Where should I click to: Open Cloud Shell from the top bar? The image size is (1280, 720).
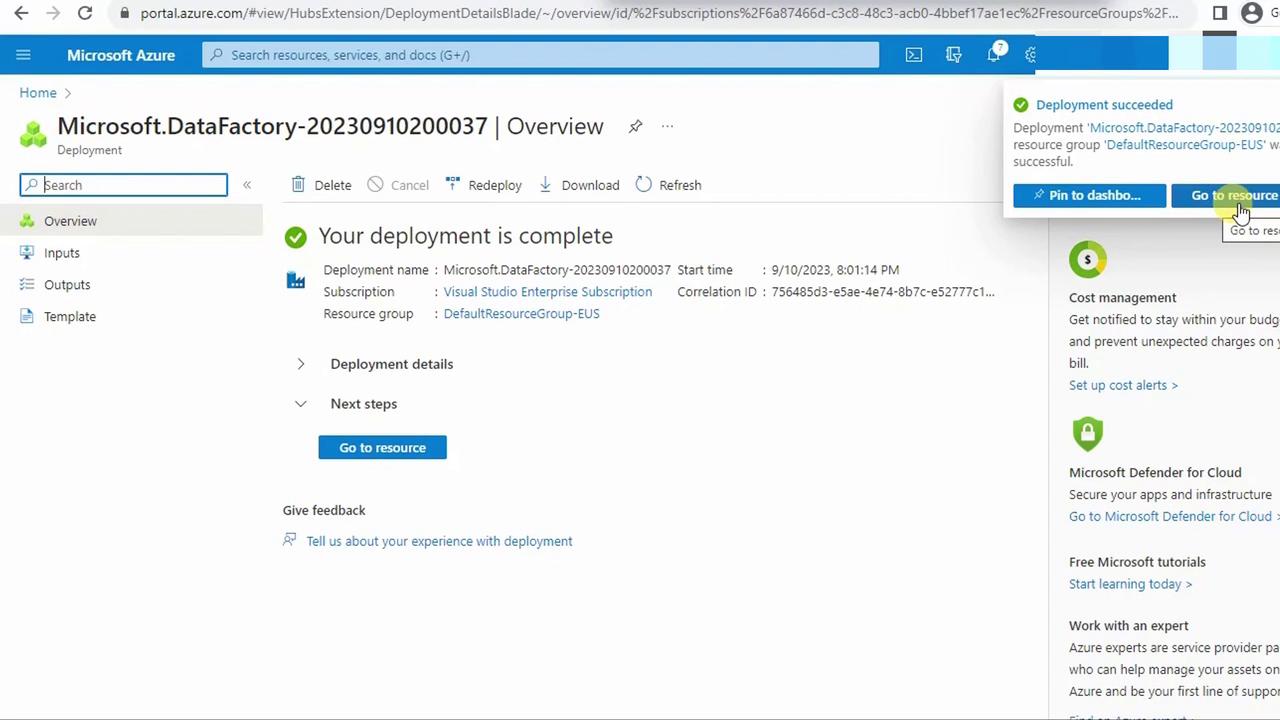914,55
